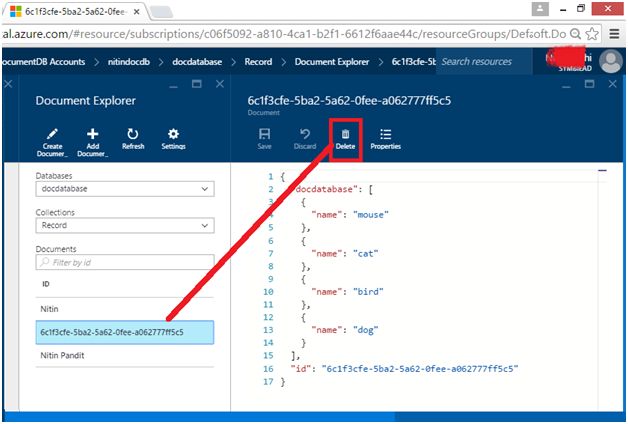Open Document Explorer Settings gear
The width and height of the screenshot is (628, 424).
(x=173, y=135)
